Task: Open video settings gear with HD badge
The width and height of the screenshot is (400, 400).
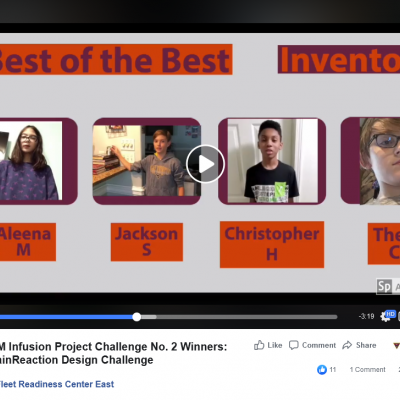Action: coord(388,316)
